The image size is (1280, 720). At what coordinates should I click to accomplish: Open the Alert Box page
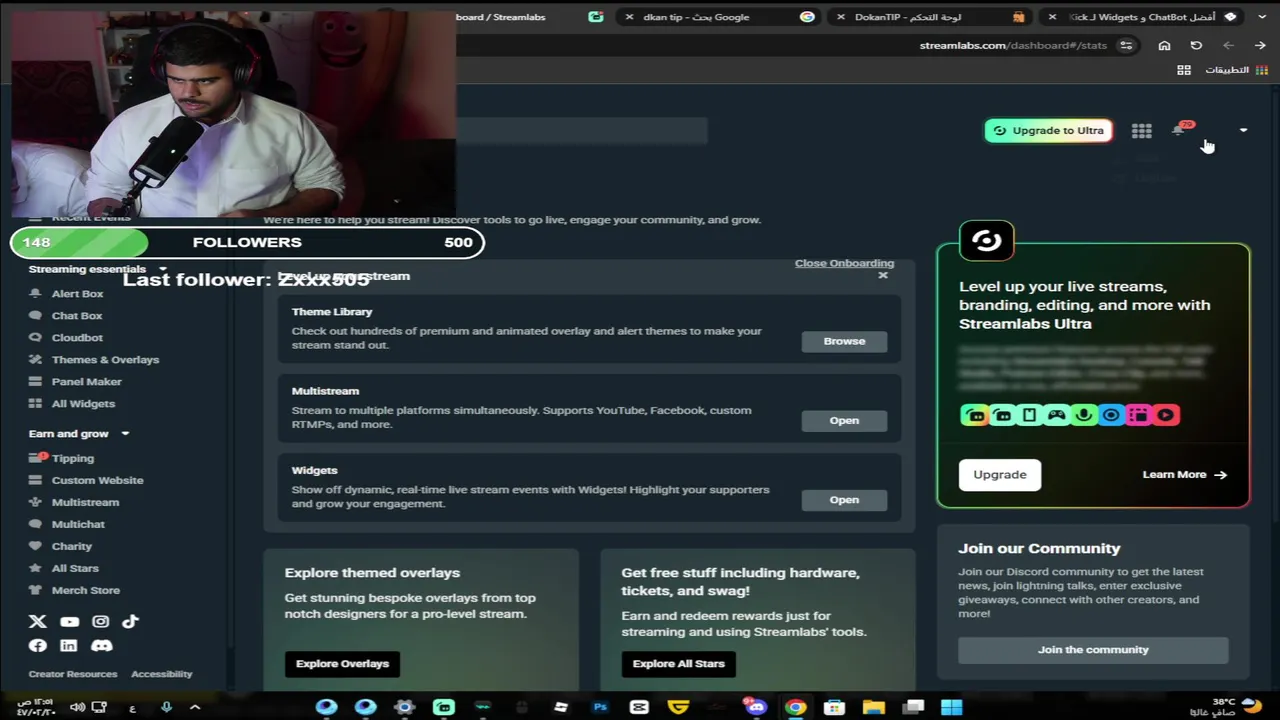point(77,293)
